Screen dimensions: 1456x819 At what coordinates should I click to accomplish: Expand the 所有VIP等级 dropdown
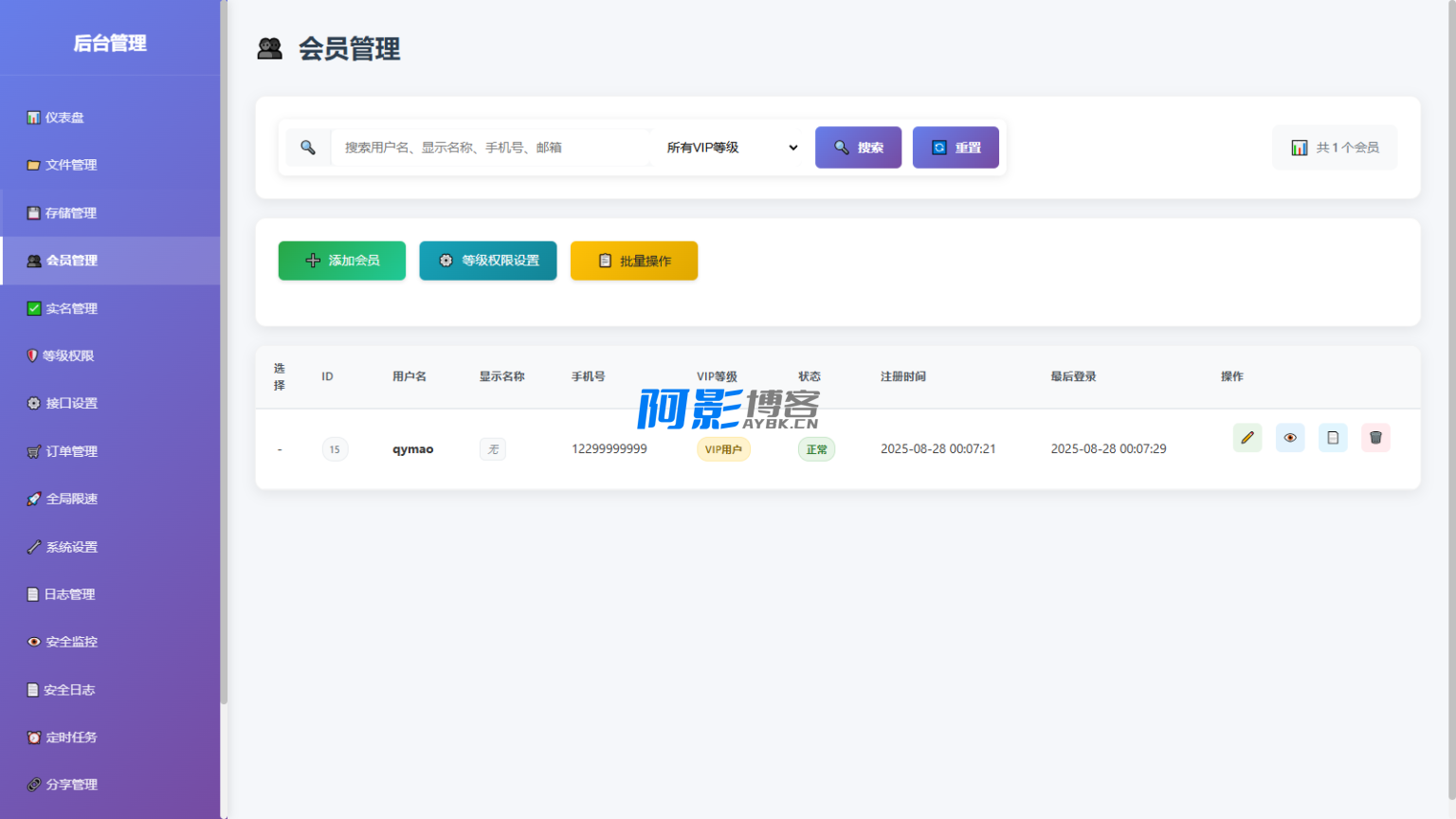(731, 148)
